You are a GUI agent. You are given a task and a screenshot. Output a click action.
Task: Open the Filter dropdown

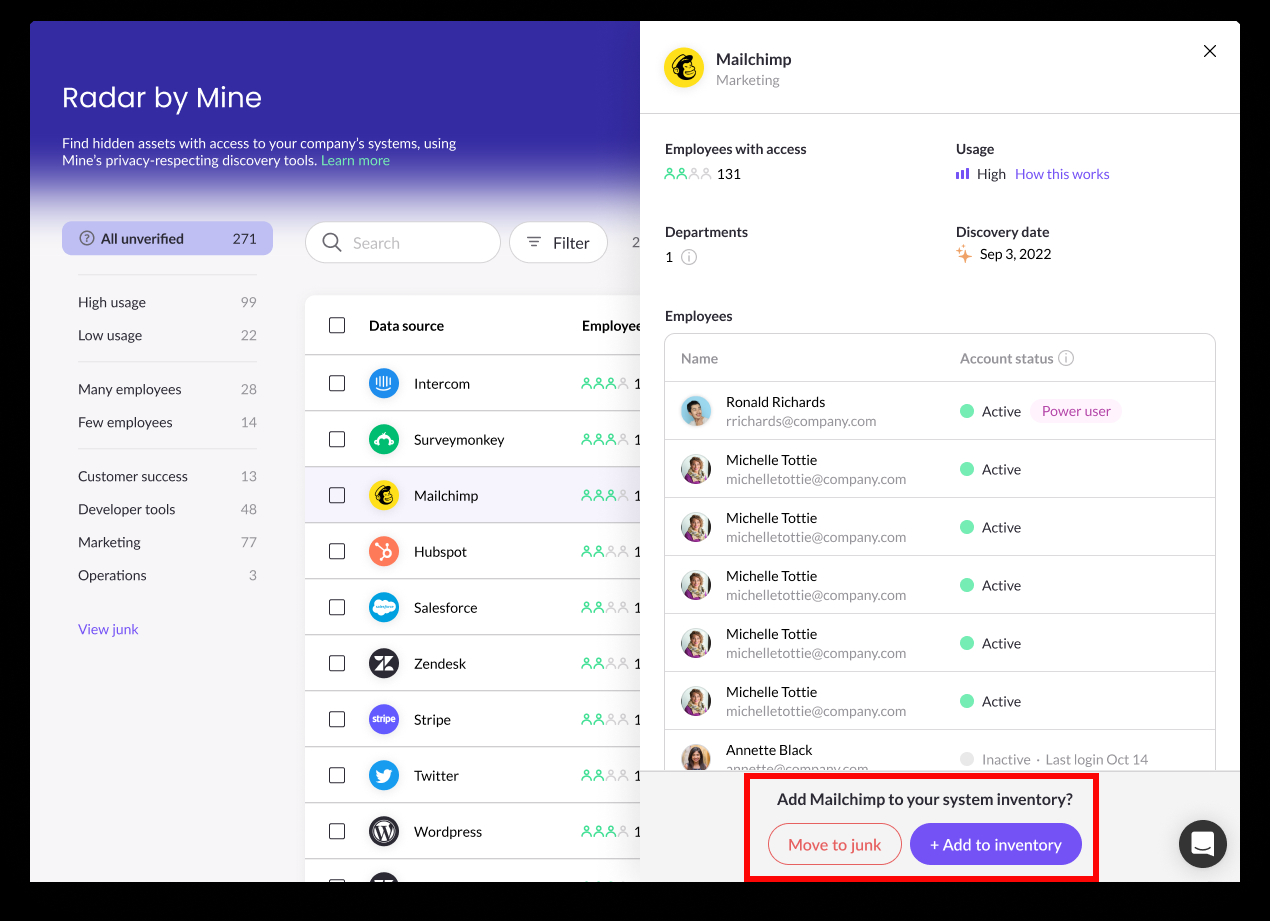[x=558, y=242]
